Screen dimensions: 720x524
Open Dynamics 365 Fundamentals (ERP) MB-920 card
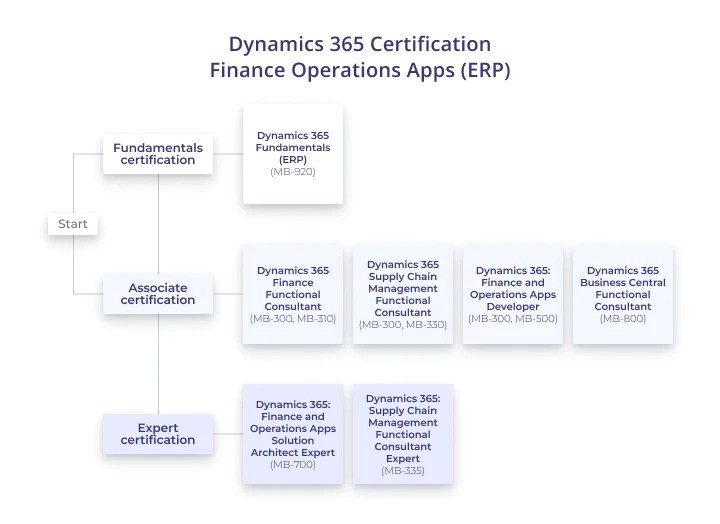[x=293, y=154]
